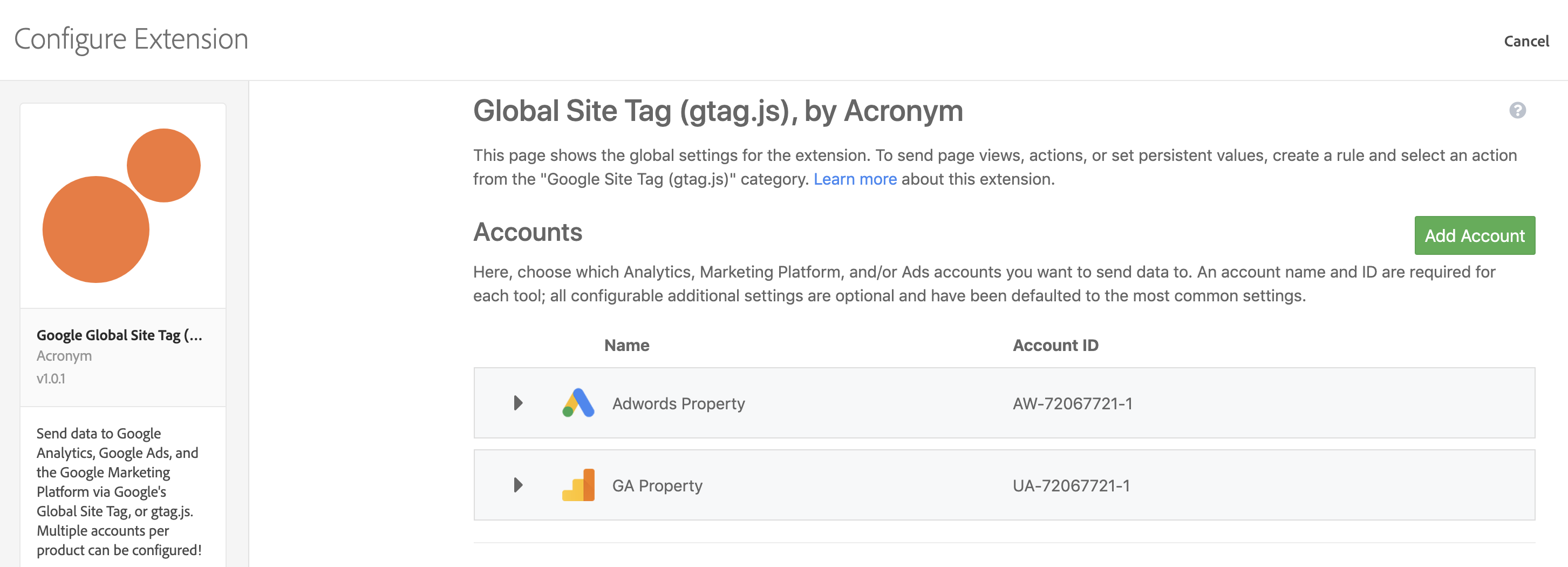Click the Acronym publisher name in sidebar
This screenshot has height=567, width=1568.
click(64, 356)
